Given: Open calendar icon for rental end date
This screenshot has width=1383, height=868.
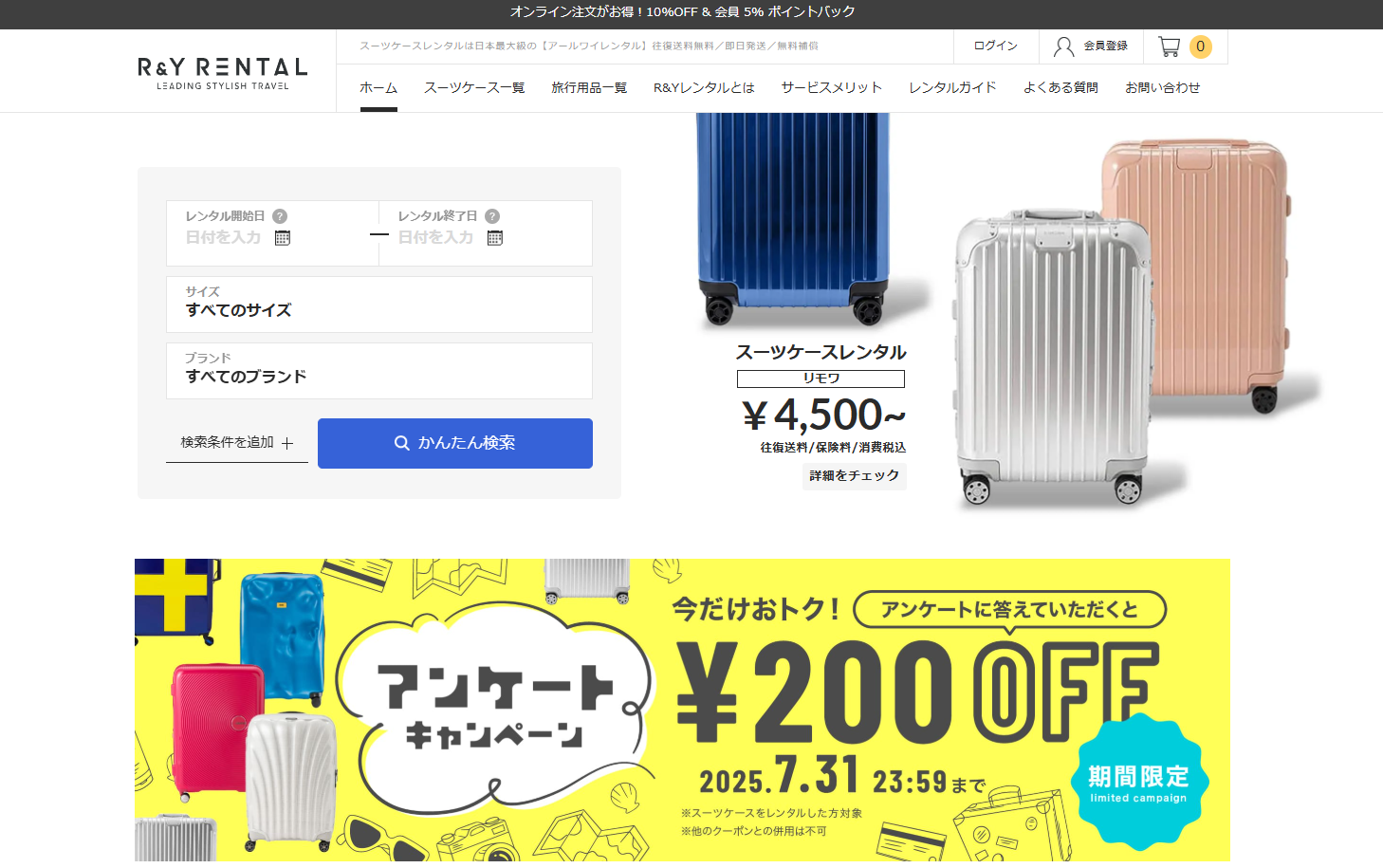Looking at the screenshot, I should pyautogui.click(x=495, y=238).
